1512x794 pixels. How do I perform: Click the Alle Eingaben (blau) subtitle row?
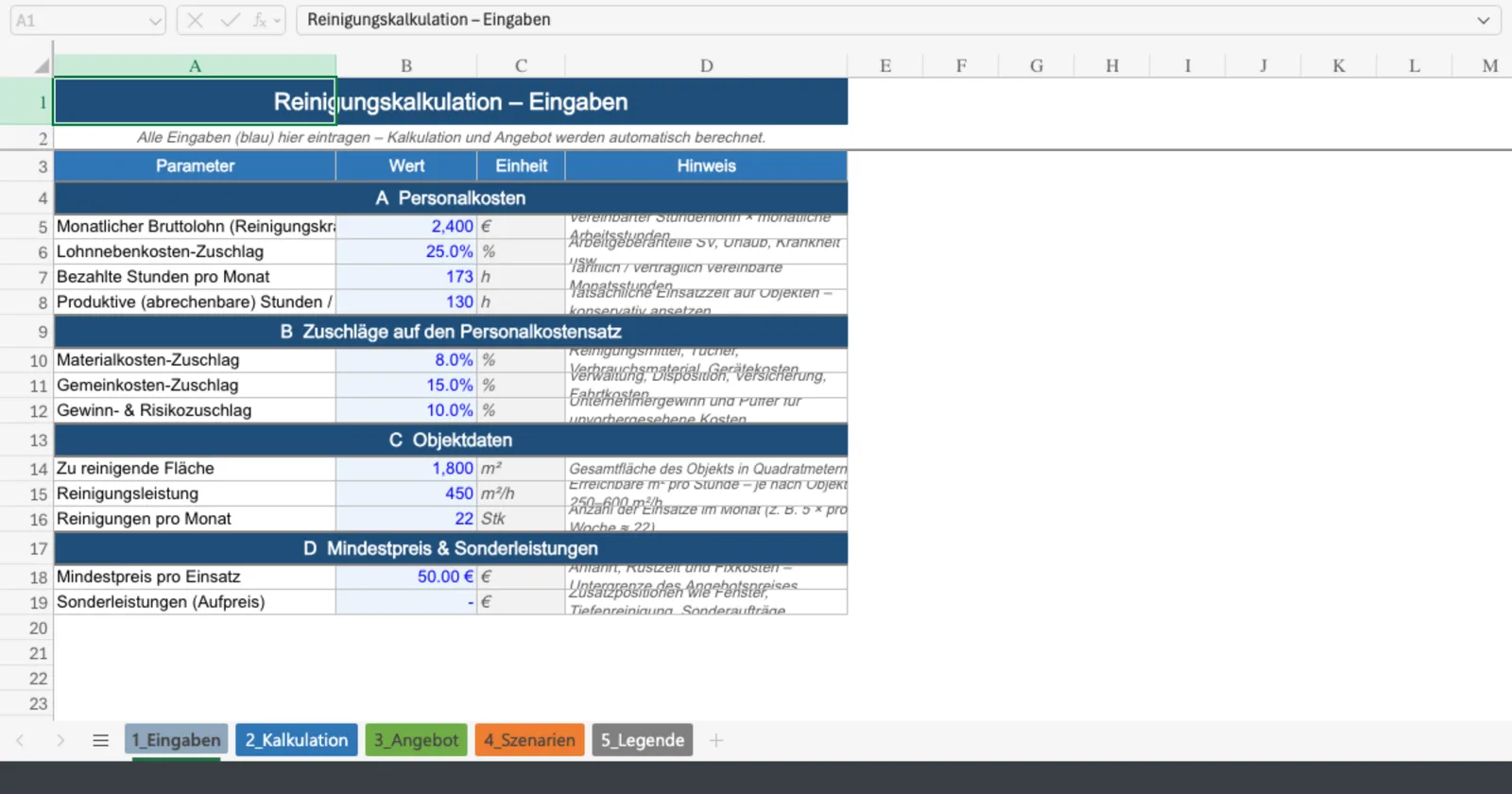(451, 137)
